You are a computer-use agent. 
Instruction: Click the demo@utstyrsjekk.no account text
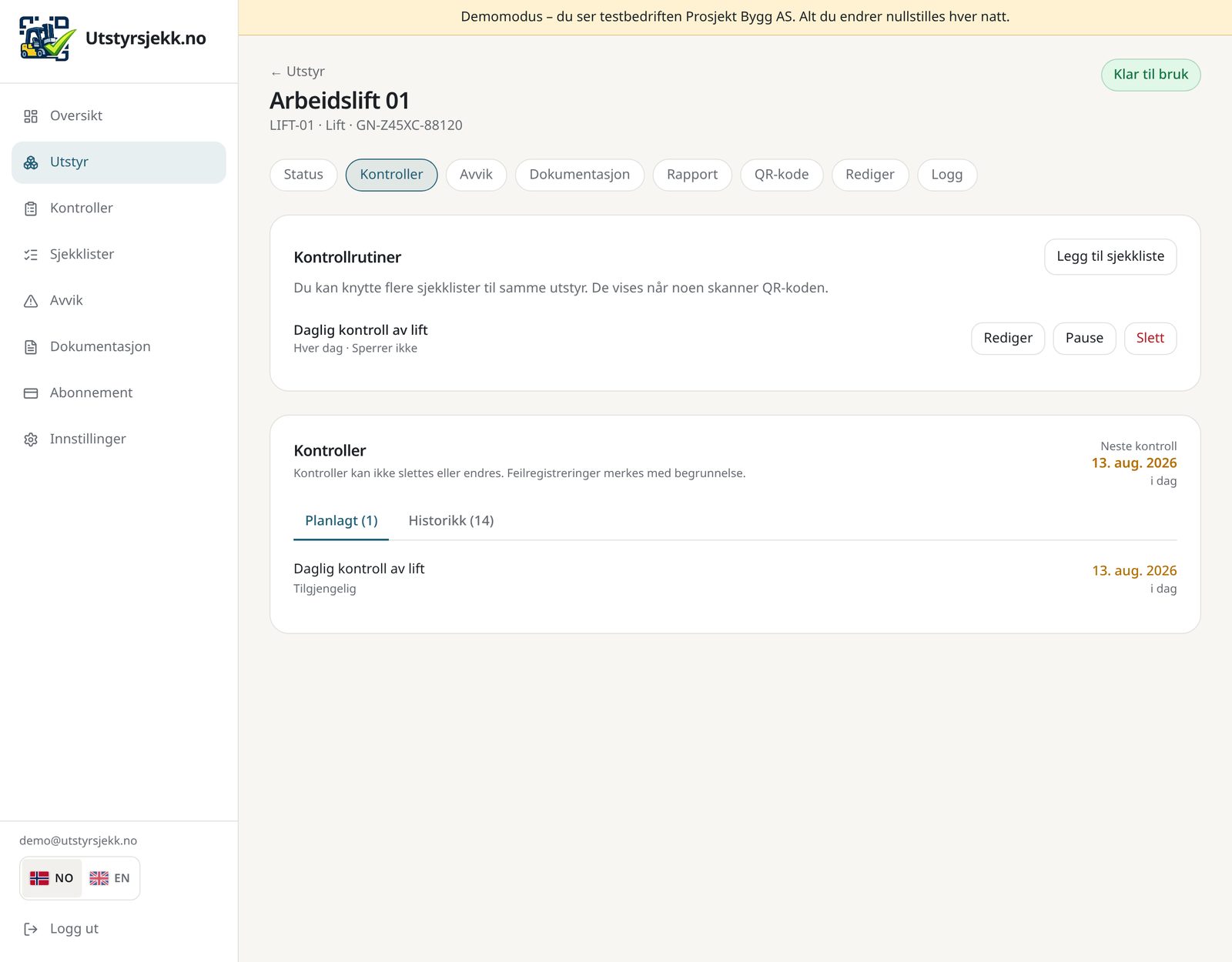pos(79,841)
